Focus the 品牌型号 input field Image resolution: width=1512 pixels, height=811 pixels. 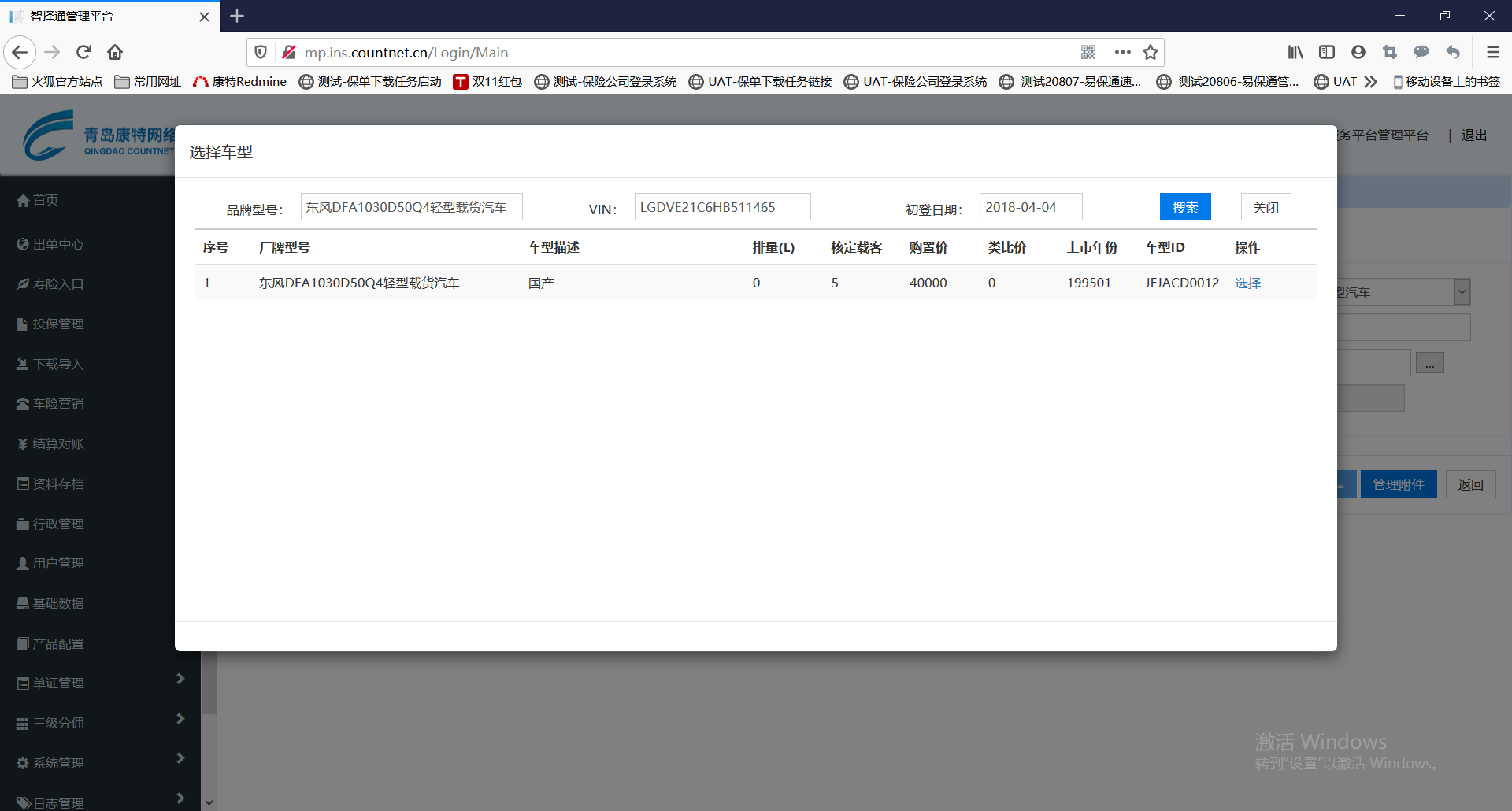pyautogui.click(x=412, y=207)
